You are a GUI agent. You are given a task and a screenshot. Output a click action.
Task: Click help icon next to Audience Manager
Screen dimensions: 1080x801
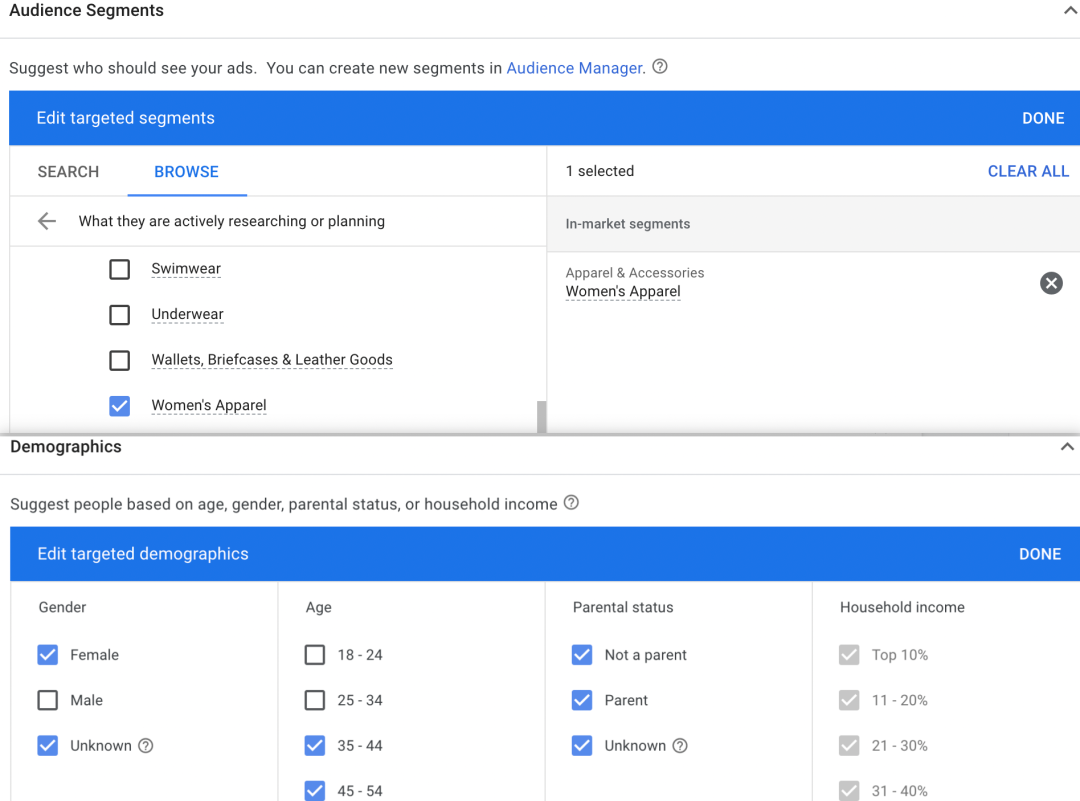tap(660, 67)
